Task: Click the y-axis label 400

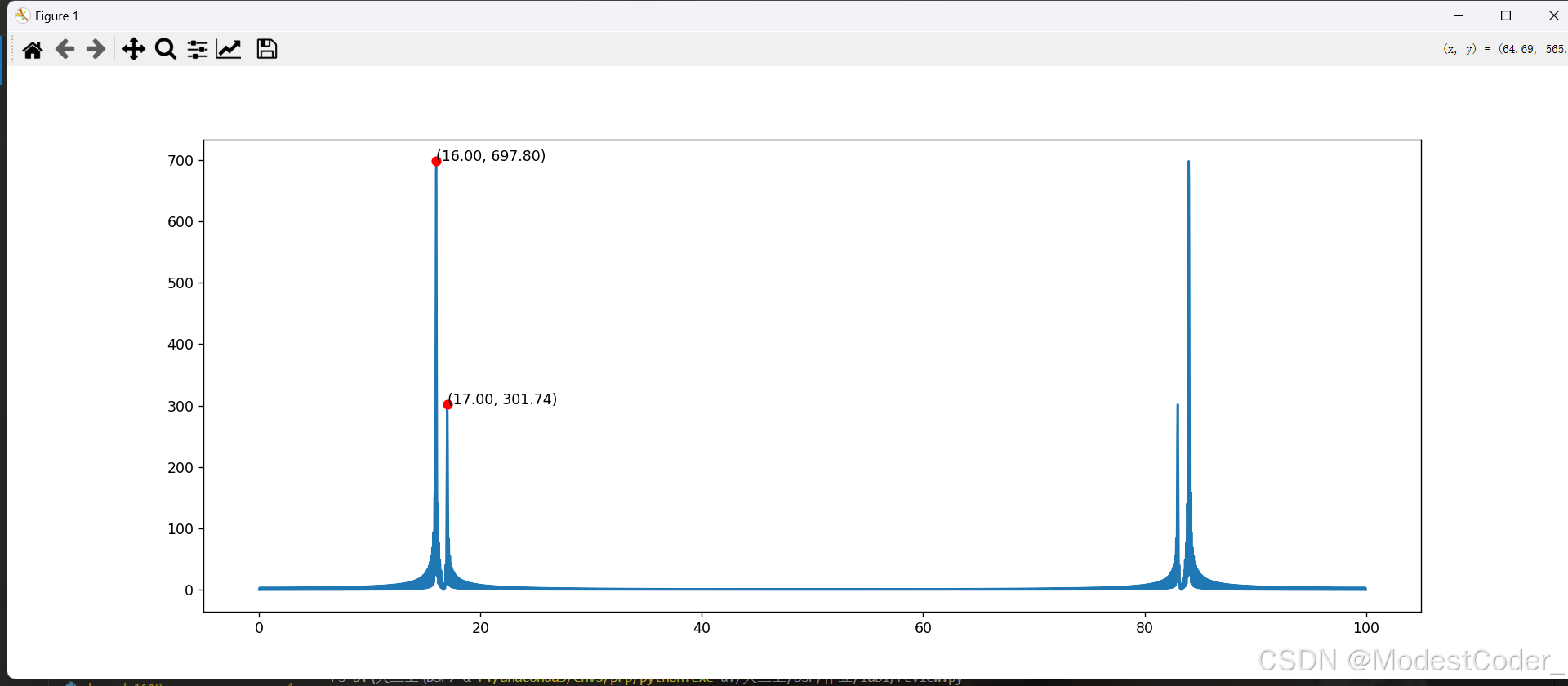Action: pos(180,345)
